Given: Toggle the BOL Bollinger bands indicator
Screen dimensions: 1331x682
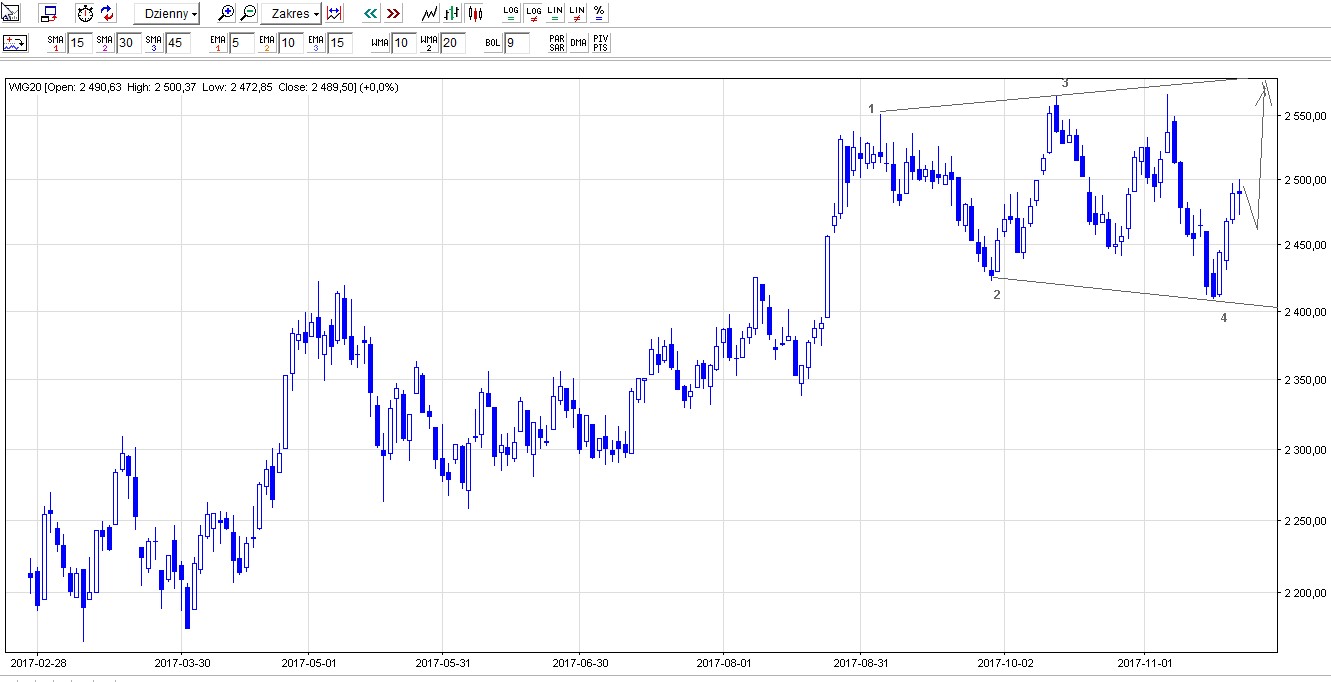Looking at the screenshot, I should pos(492,43).
